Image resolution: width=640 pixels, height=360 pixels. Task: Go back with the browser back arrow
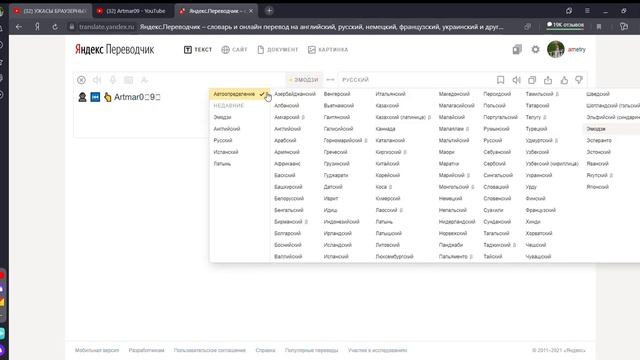pos(19,27)
